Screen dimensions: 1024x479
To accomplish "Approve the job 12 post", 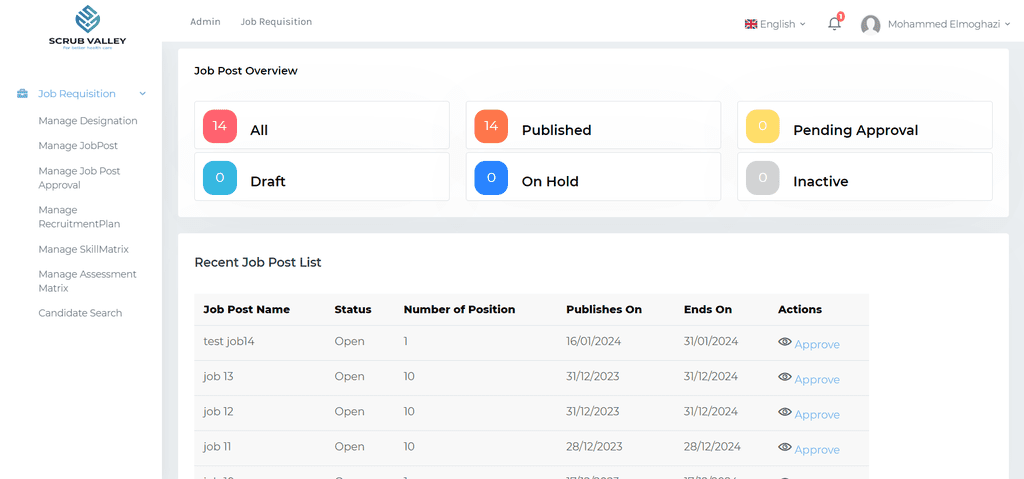I will click(x=817, y=414).
